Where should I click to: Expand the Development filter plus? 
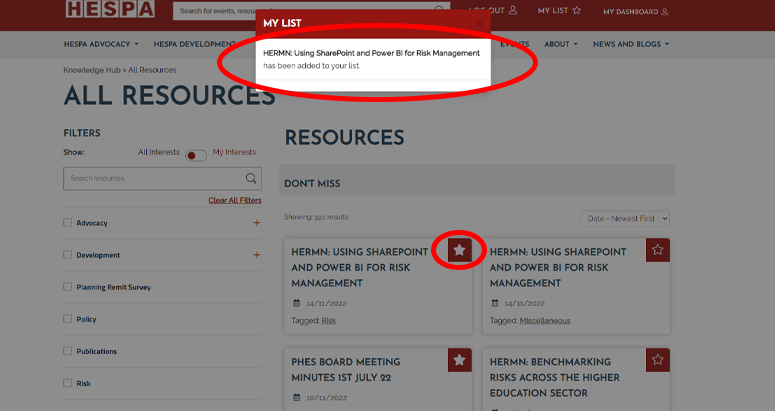point(257,255)
